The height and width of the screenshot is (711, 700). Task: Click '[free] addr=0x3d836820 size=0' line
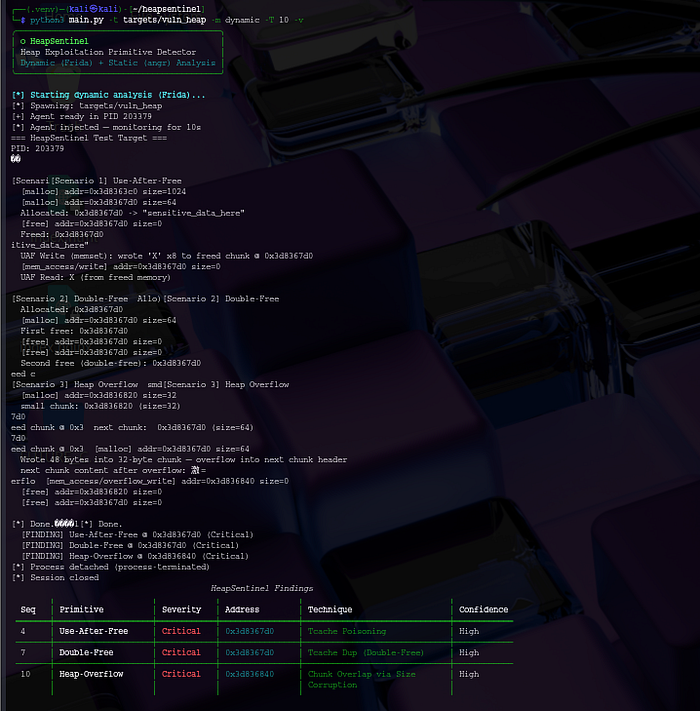tap(92, 492)
